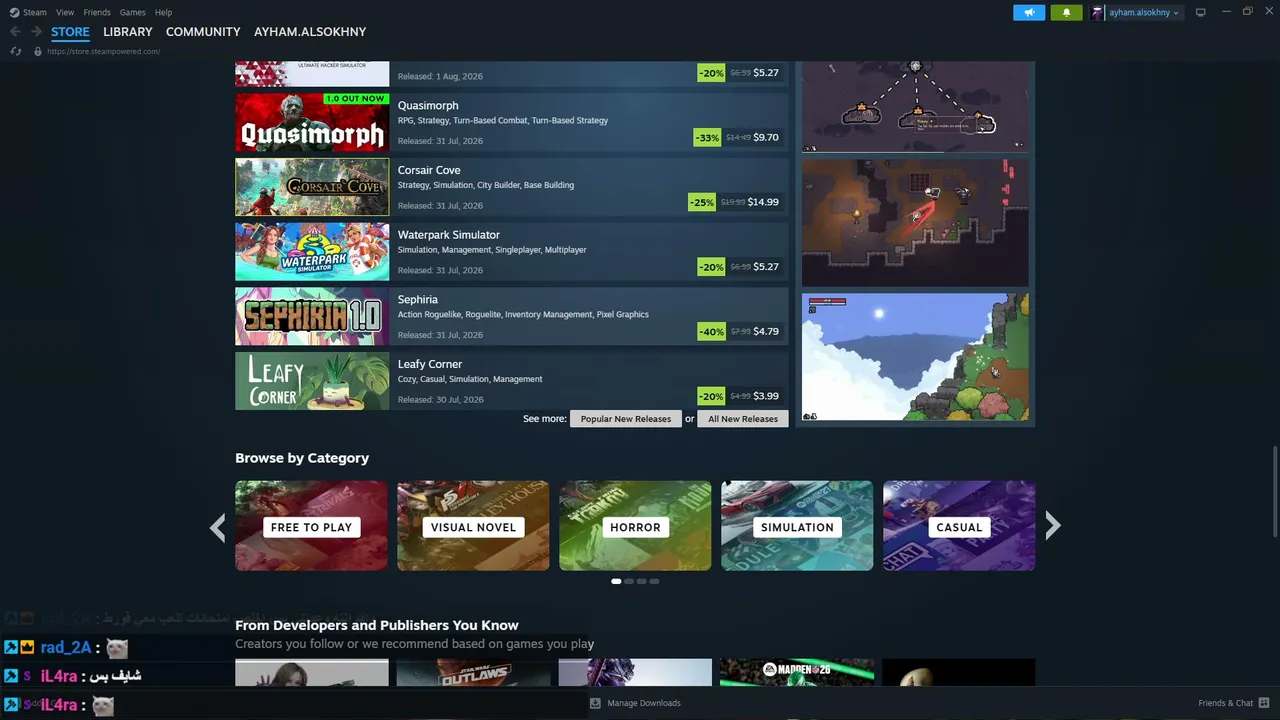This screenshot has height=720, width=1280.
Task: Click the $4.79 price for Sephiria
Action: pyautogui.click(x=766, y=331)
